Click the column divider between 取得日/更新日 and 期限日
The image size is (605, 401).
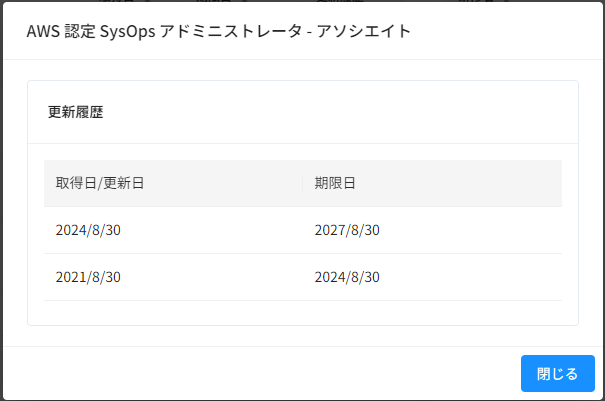point(302,183)
